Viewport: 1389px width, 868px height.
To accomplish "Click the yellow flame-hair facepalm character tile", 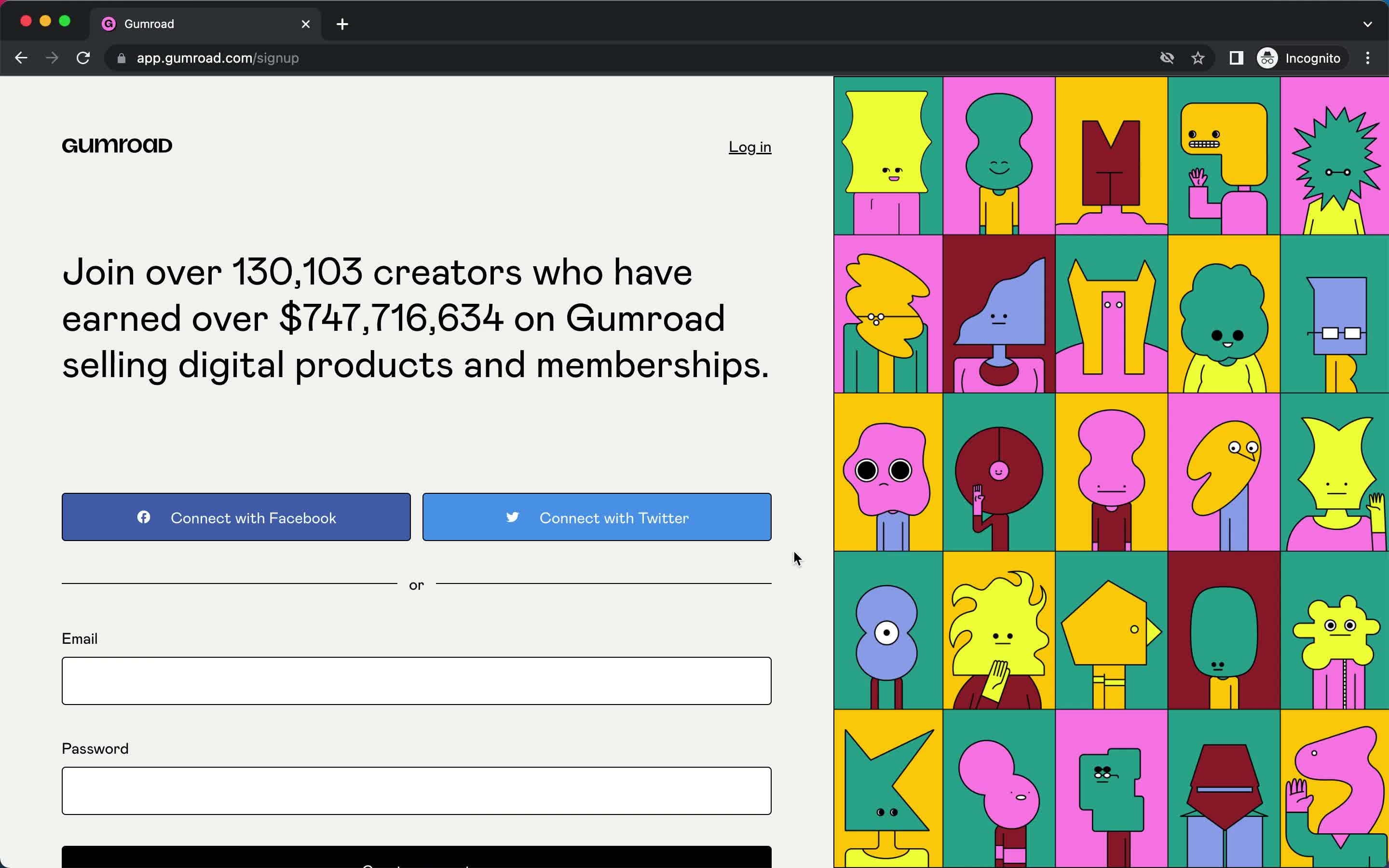I will click(x=999, y=630).
